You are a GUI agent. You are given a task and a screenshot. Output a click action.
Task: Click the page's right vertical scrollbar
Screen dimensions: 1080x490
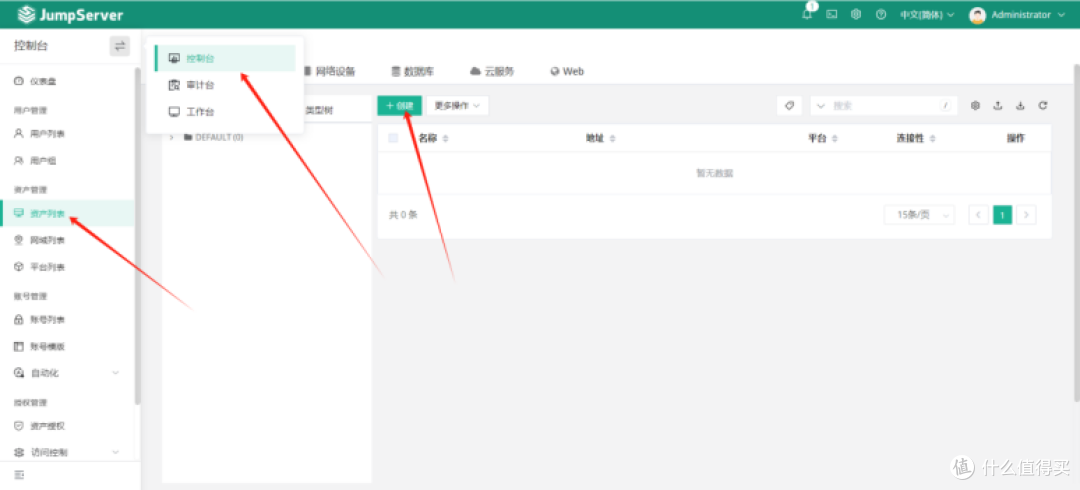pyautogui.click(x=1077, y=232)
